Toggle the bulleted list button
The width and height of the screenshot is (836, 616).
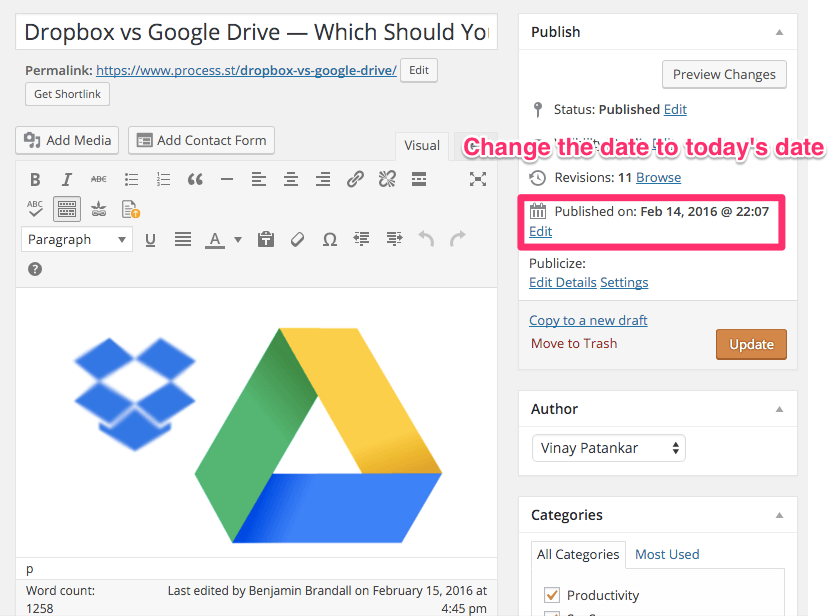(131, 180)
